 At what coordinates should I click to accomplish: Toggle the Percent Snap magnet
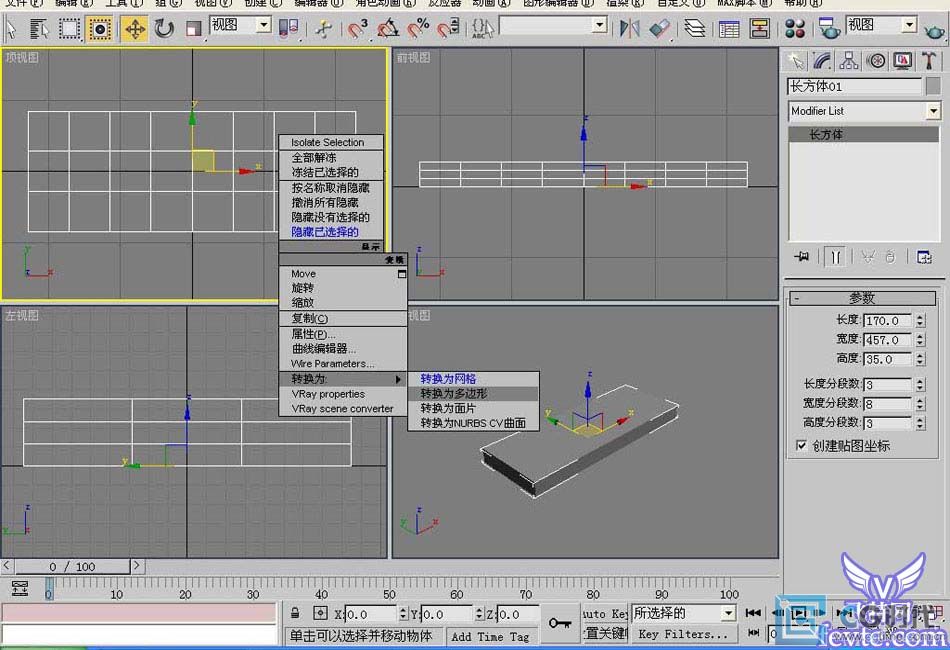pos(418,28)
